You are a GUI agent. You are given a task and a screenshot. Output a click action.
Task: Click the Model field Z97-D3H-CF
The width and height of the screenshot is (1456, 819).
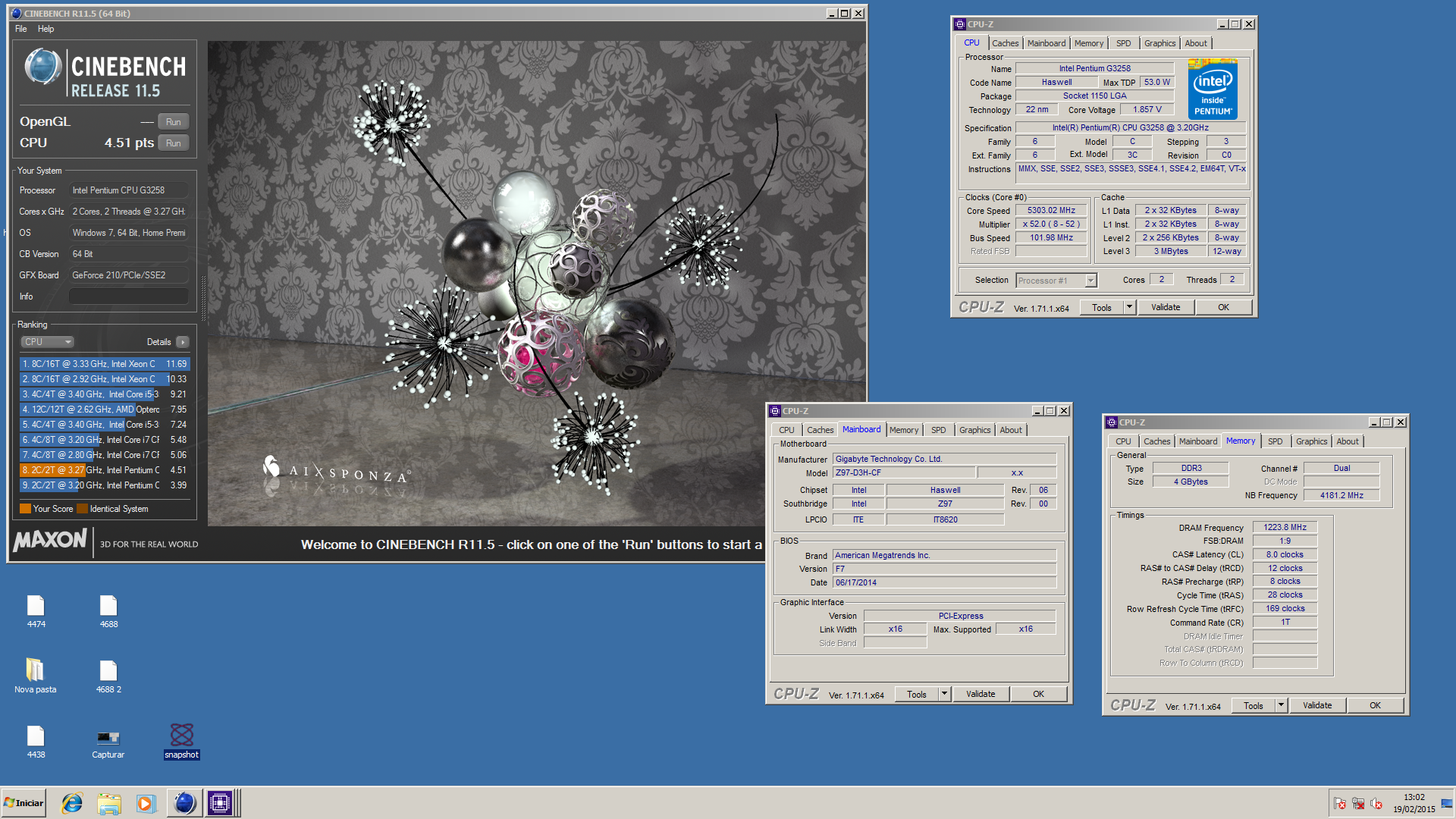pyautogui.click(x=903, y=473)
